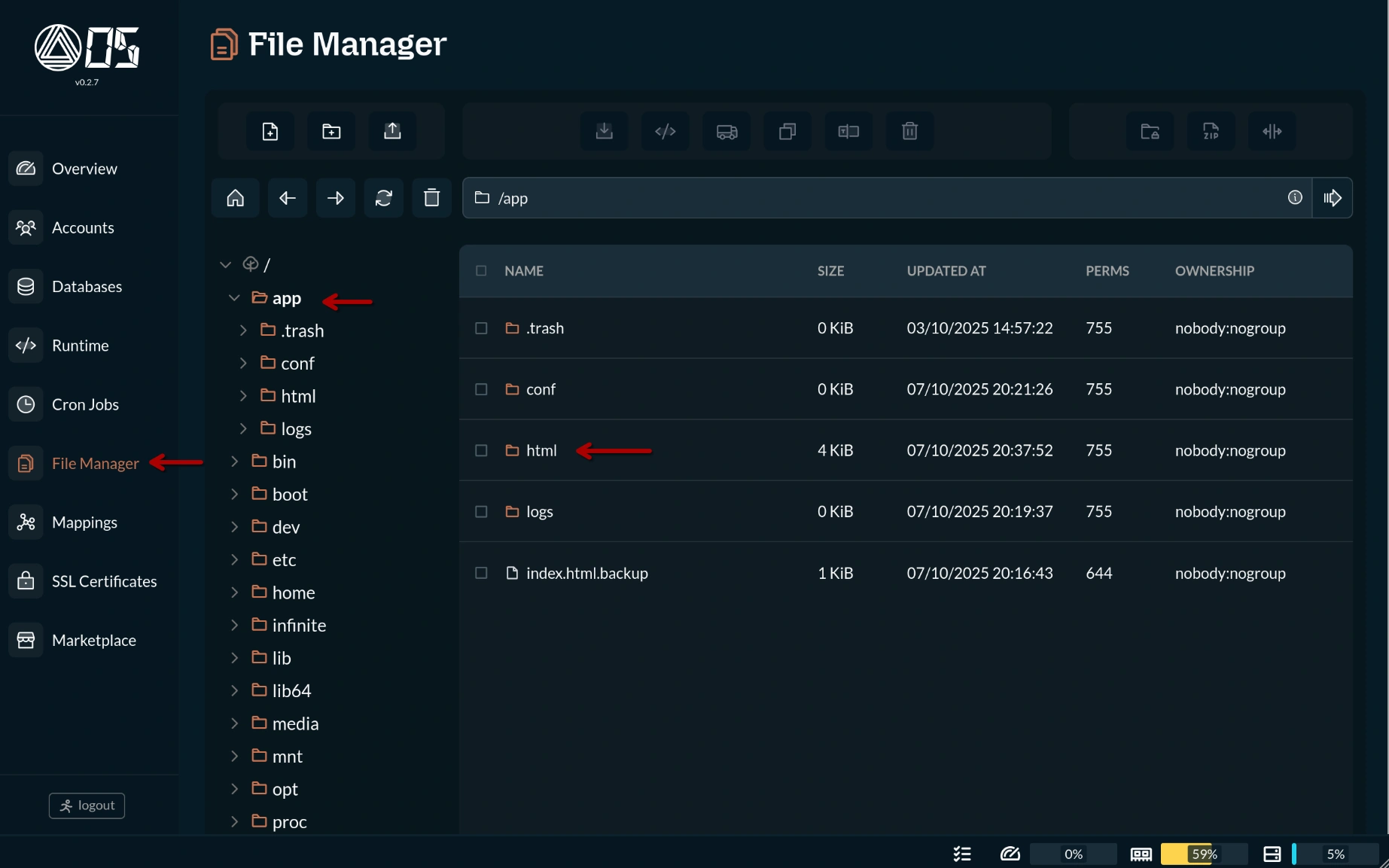Click the /app path input field
1389x868 pixels.
[x=881, y=198]
